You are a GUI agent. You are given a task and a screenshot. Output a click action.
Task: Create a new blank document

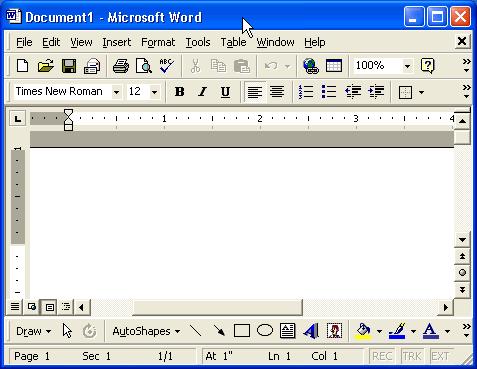pos(23,66)
